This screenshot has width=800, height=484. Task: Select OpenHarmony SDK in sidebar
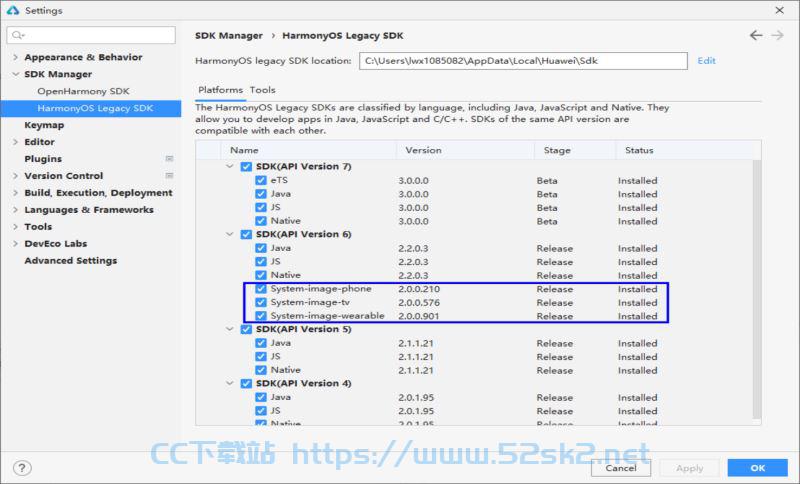tap(83, 91)
